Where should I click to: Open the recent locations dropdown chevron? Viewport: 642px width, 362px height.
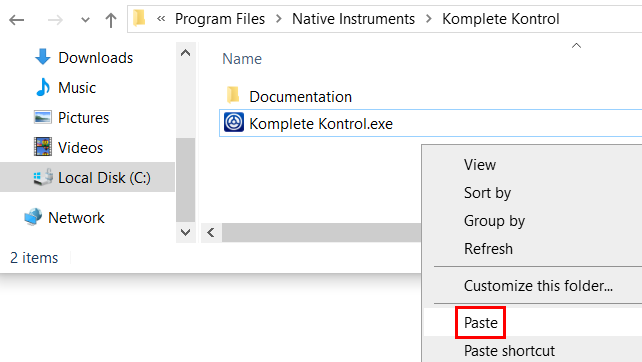click(85, 20)
